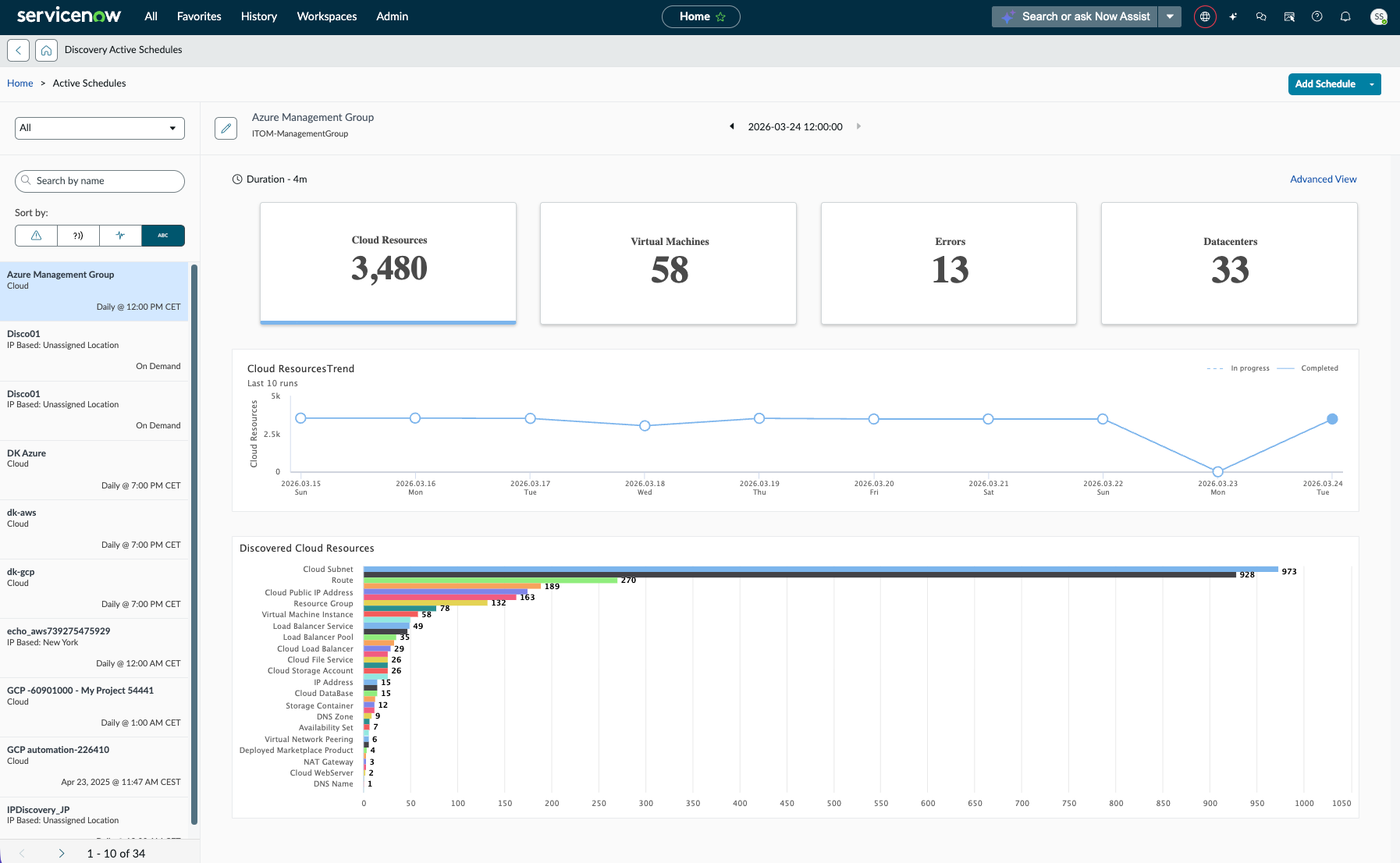Open the globe scope selector icon
This screenshot has width=1400, height=863.
point(1205,16)
